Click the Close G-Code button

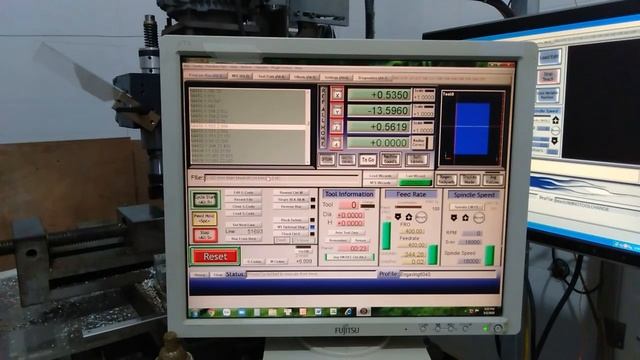(x=243, y=206)
